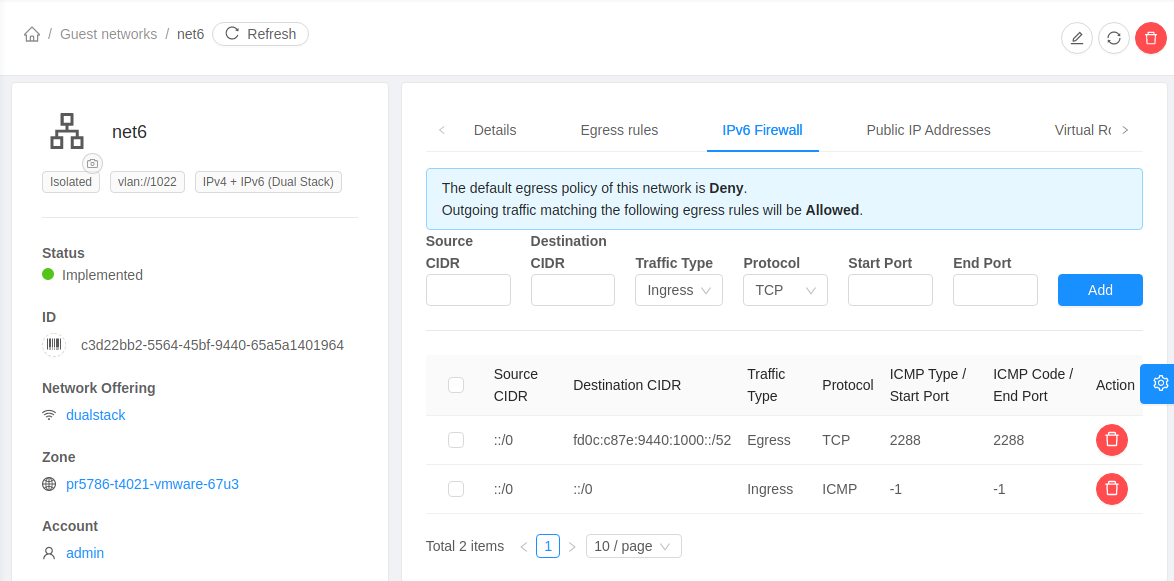Select the checkbox on the Egress TCP rule row
This screenshot has width=1174, height=581.
coord(456,439)
